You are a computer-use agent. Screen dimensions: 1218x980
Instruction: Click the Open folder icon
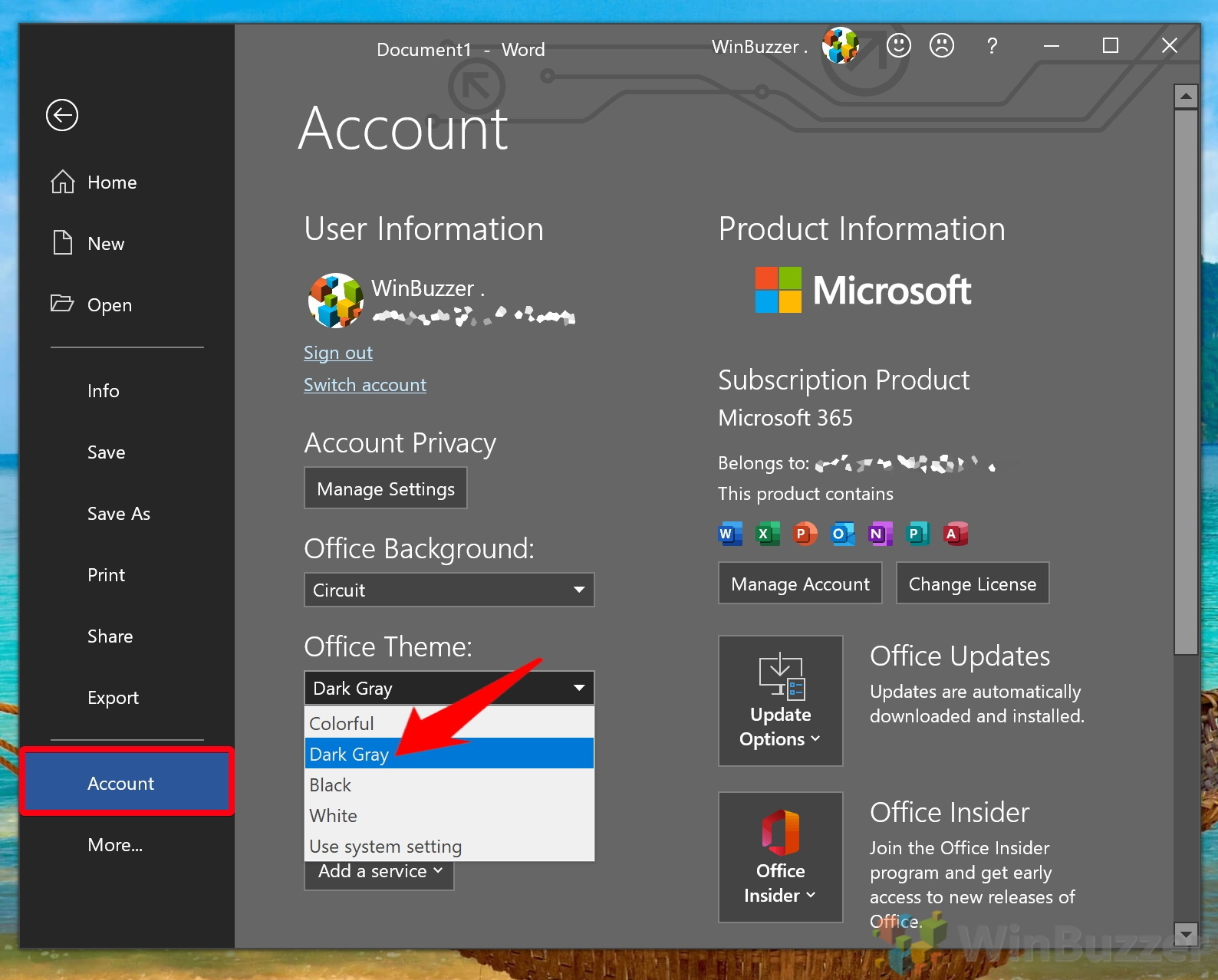click(62, 303)
